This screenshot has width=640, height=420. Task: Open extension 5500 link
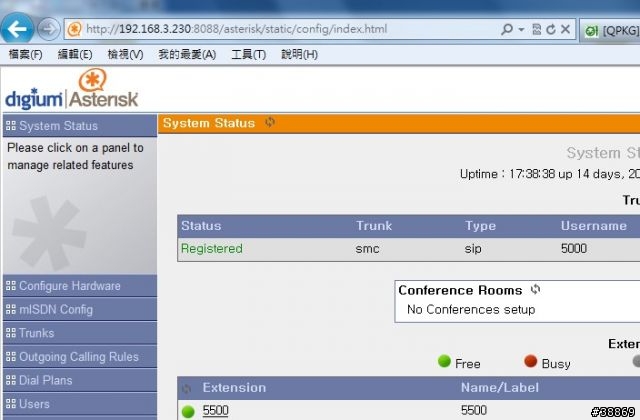216,410
